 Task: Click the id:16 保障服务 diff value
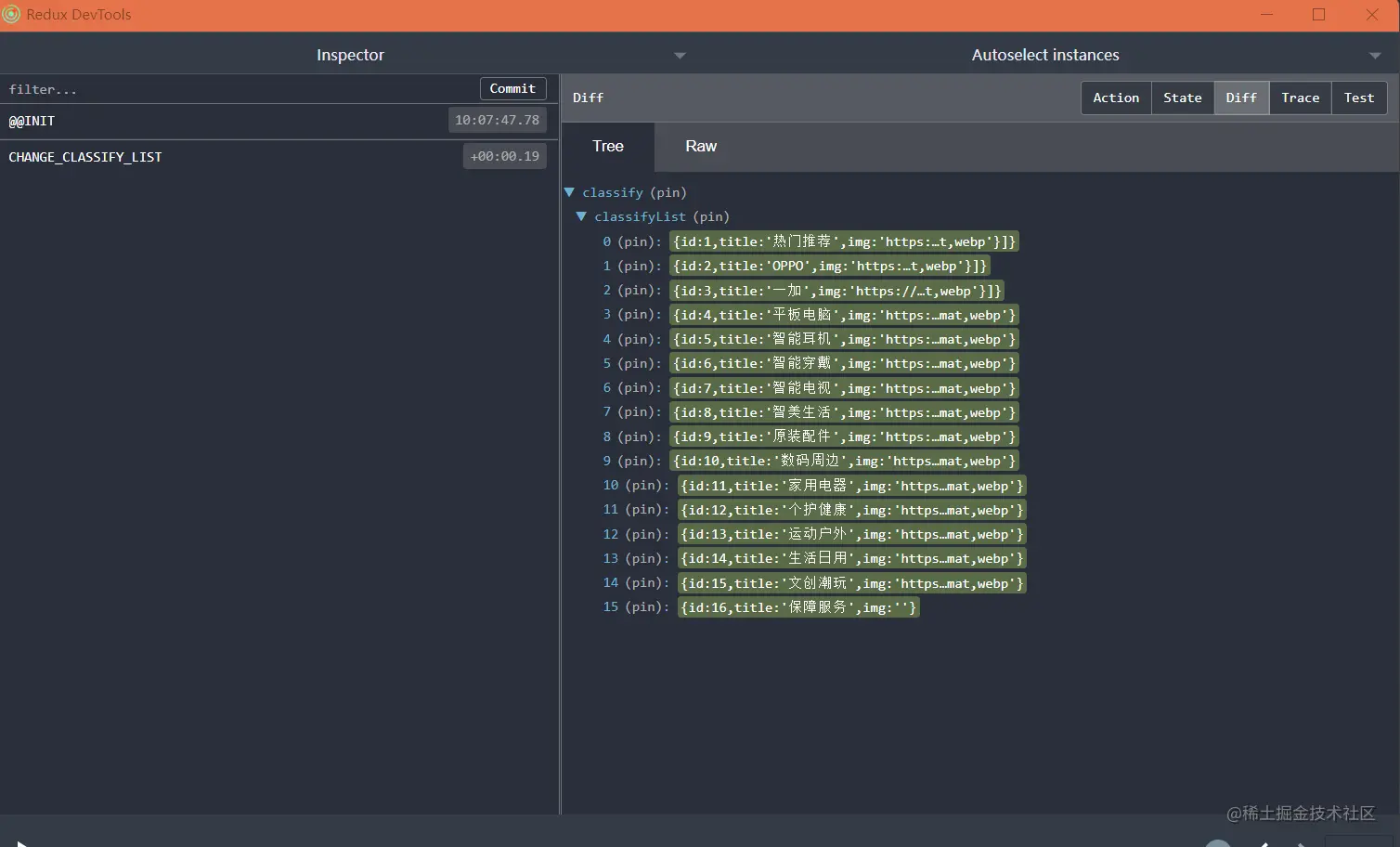pyautogui.click(x=798, y=607)
